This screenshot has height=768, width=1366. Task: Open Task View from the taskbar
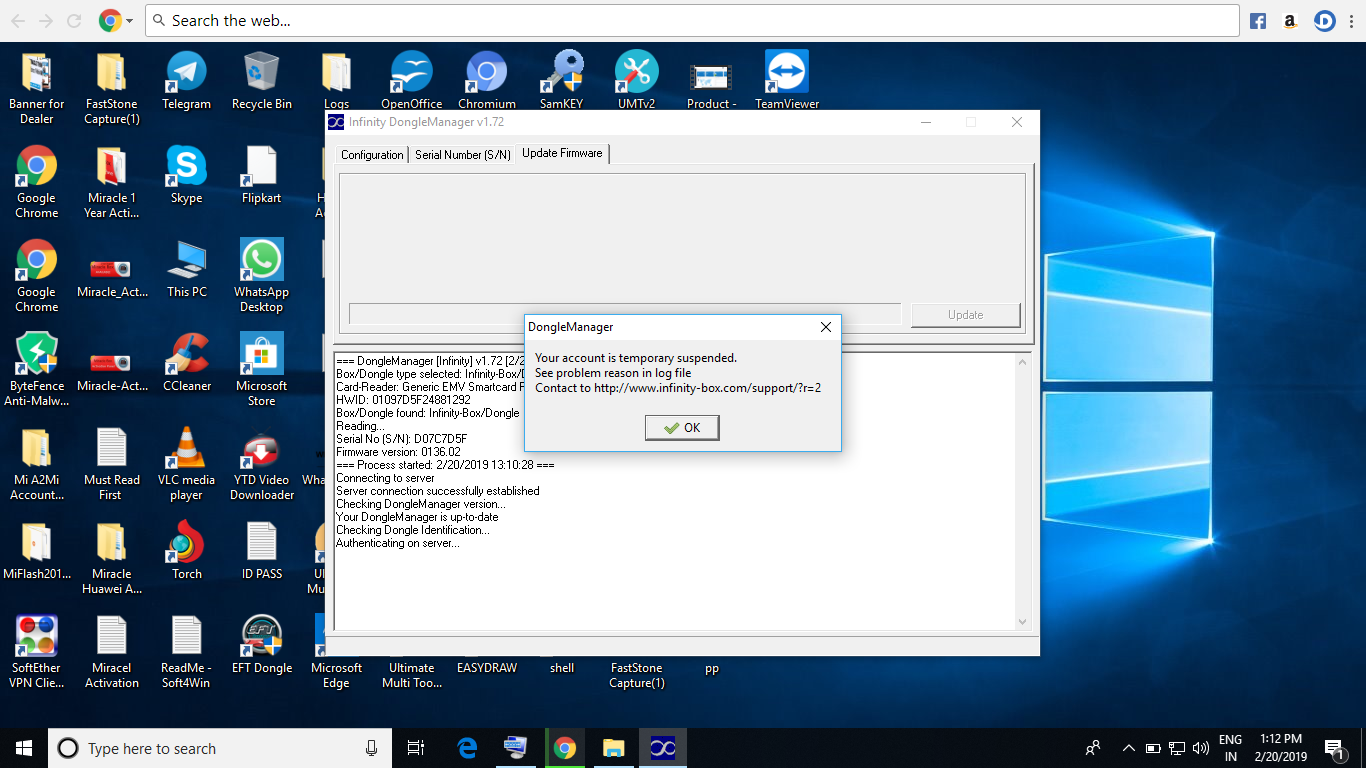[x=416, y=748]
